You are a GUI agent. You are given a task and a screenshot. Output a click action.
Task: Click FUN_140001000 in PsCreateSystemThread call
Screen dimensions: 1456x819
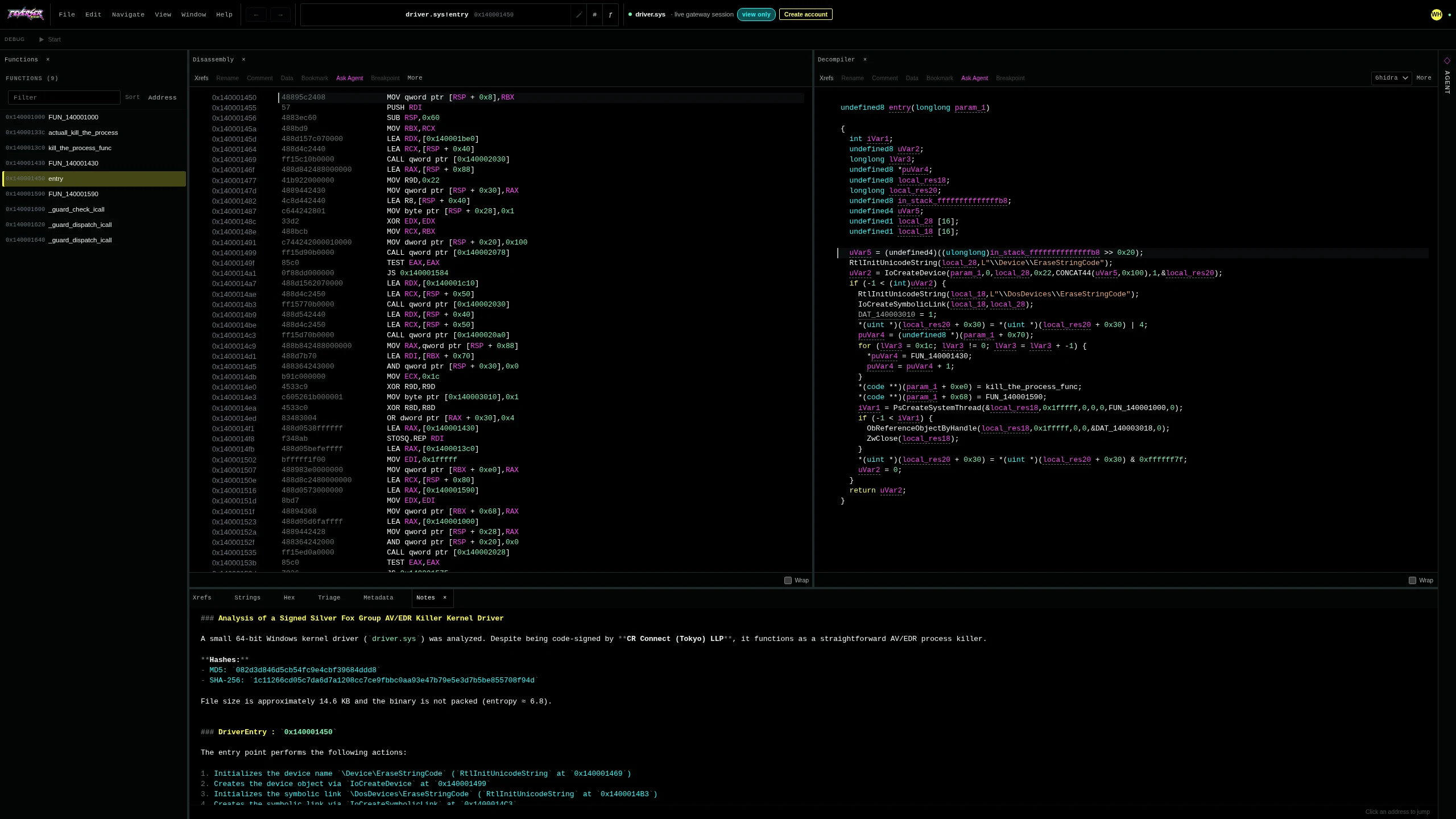1137,408
